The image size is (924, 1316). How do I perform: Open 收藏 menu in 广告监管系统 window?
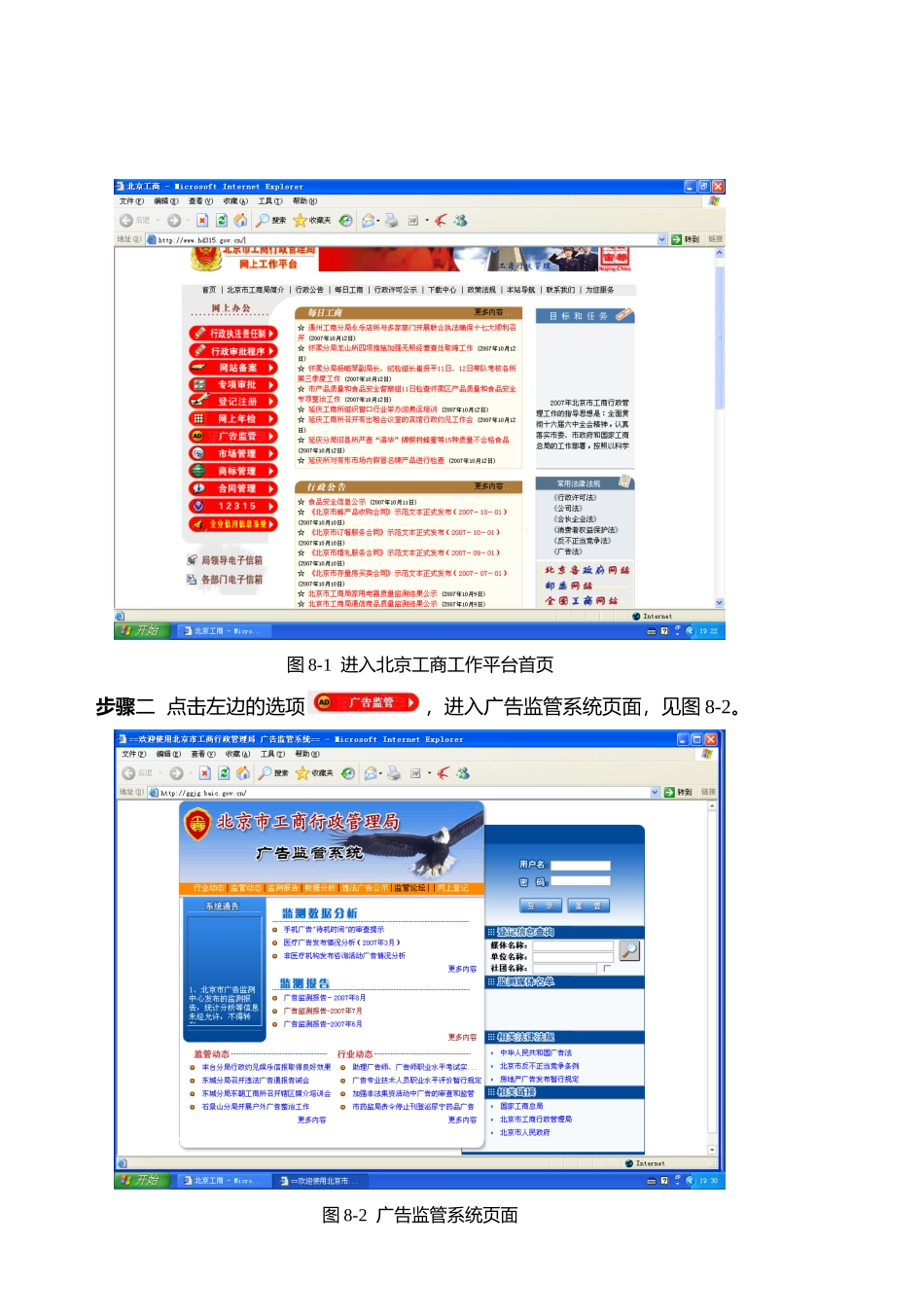237,754
